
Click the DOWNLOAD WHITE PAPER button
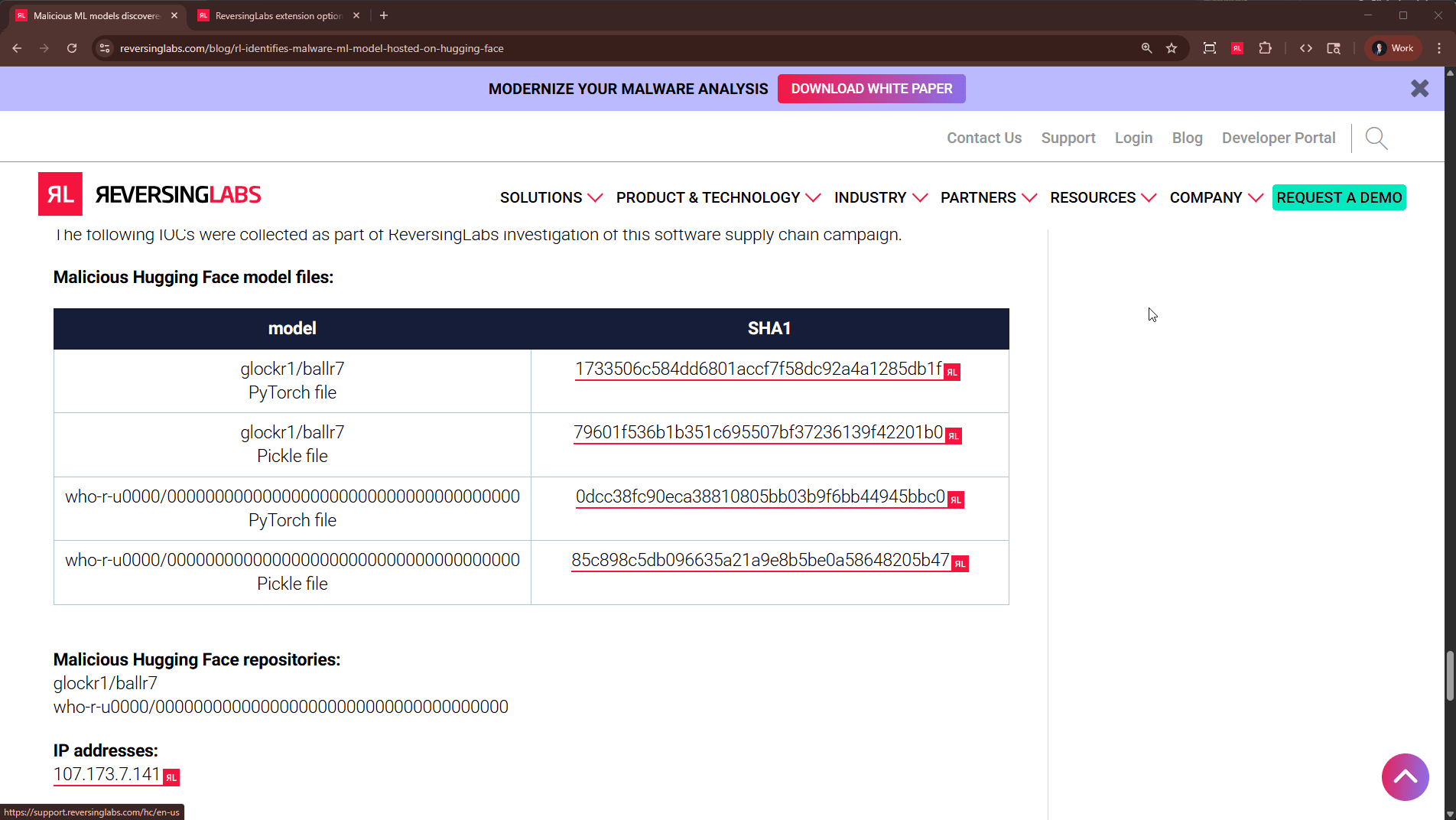click(x=872, y=89)
